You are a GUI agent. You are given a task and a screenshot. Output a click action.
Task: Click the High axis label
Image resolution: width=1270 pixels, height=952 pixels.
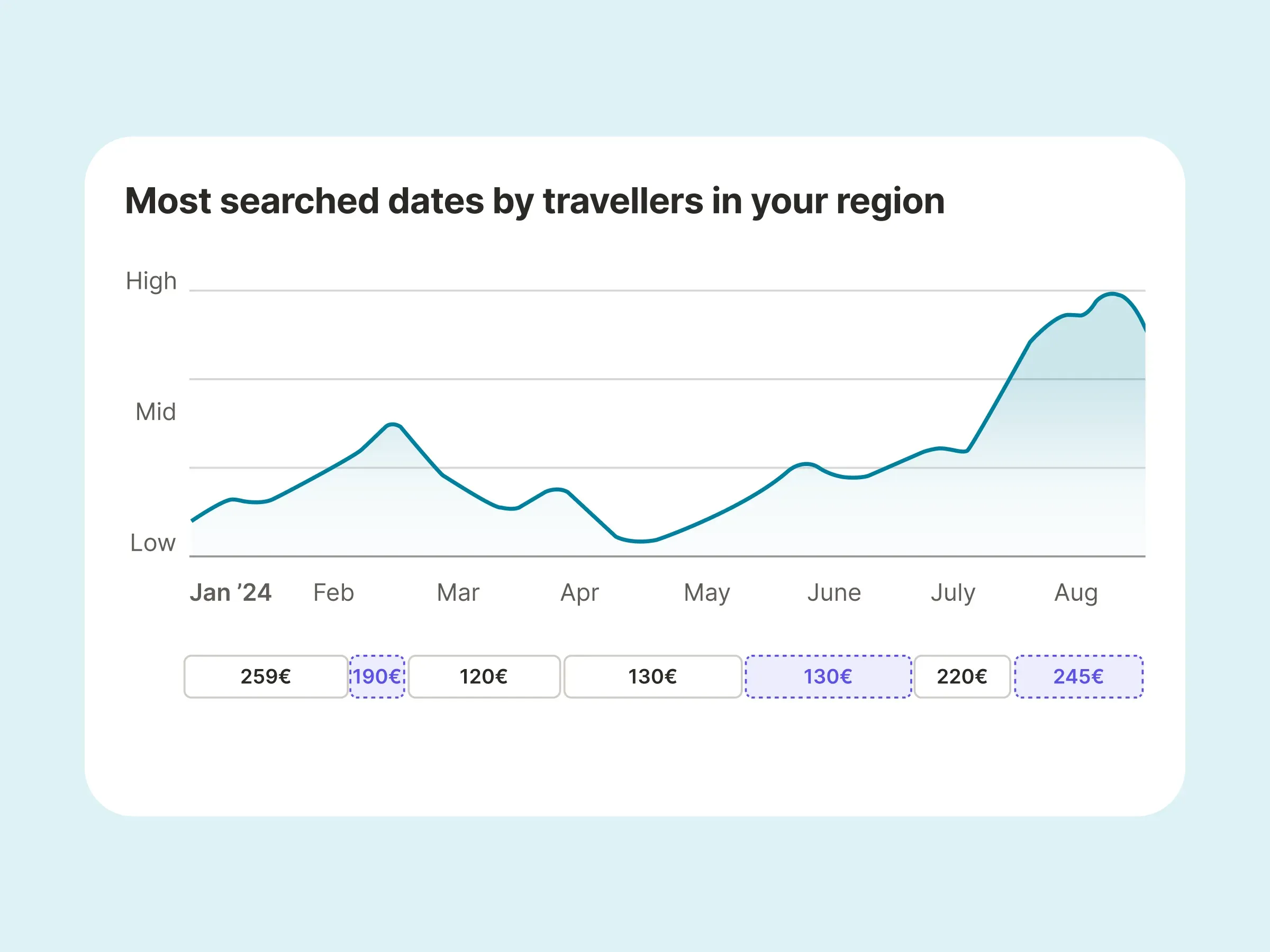(151, 281)
